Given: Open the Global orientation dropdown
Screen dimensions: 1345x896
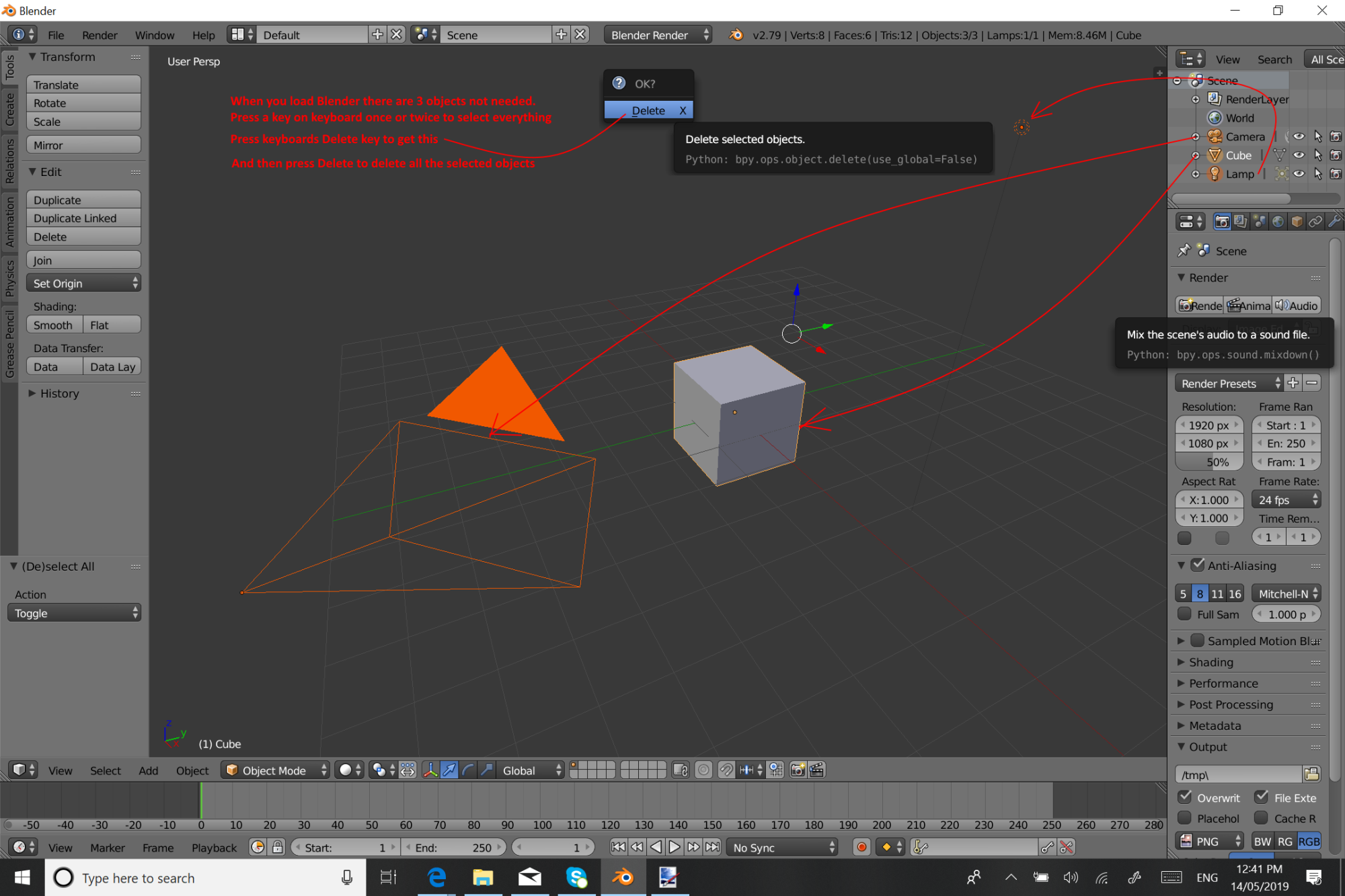Looking at the screenshot, I should tap(531, 770).
